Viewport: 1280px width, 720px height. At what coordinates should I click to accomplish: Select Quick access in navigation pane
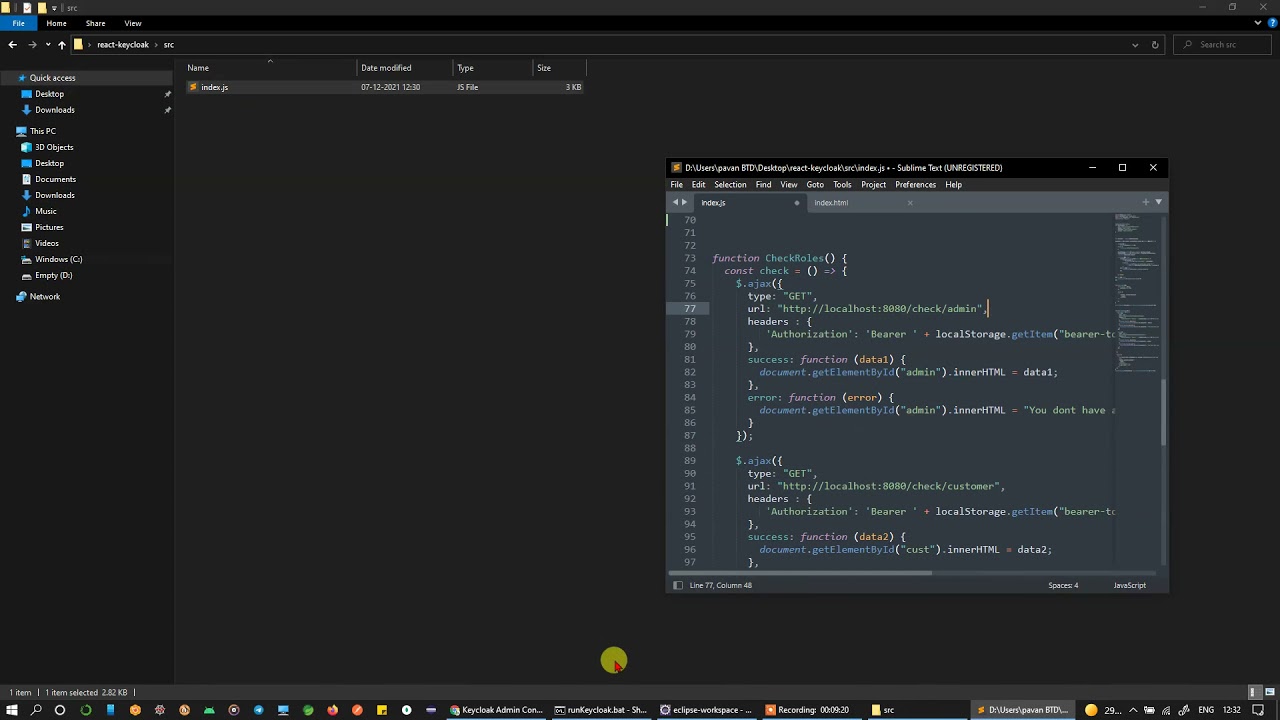[x=52, y=78]
